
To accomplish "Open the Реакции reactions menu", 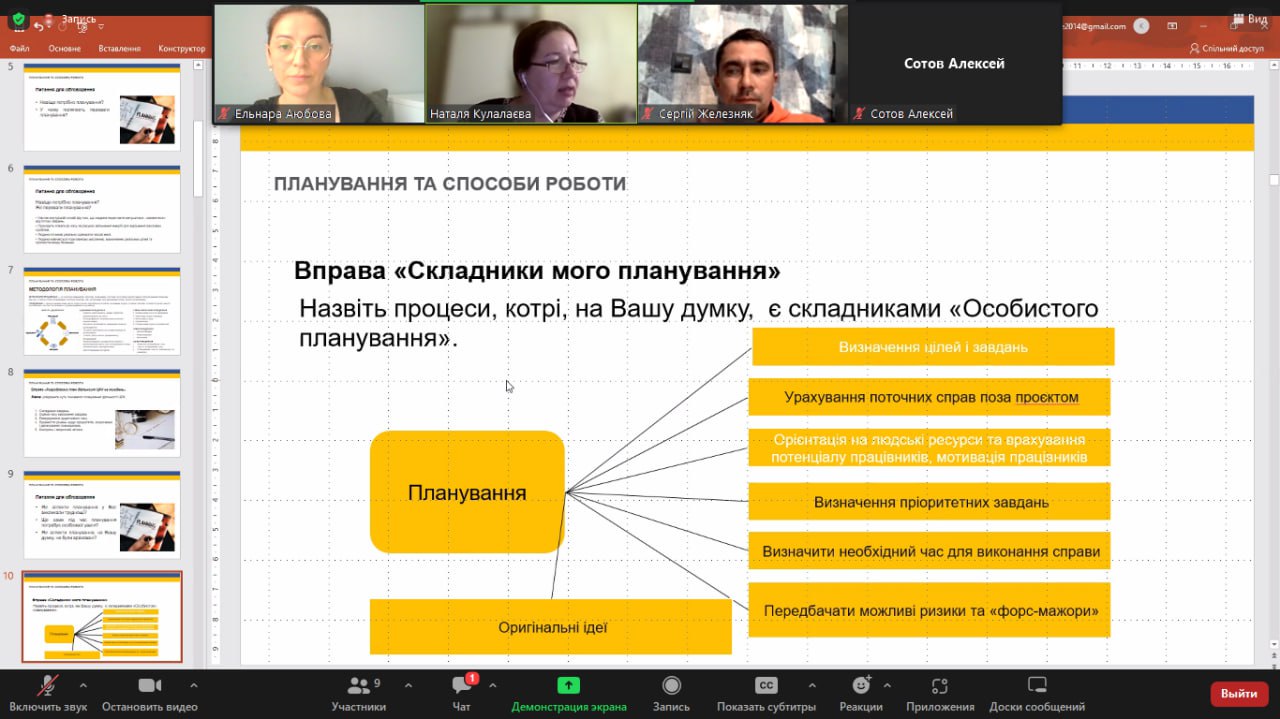I will [x=861, y=693].
